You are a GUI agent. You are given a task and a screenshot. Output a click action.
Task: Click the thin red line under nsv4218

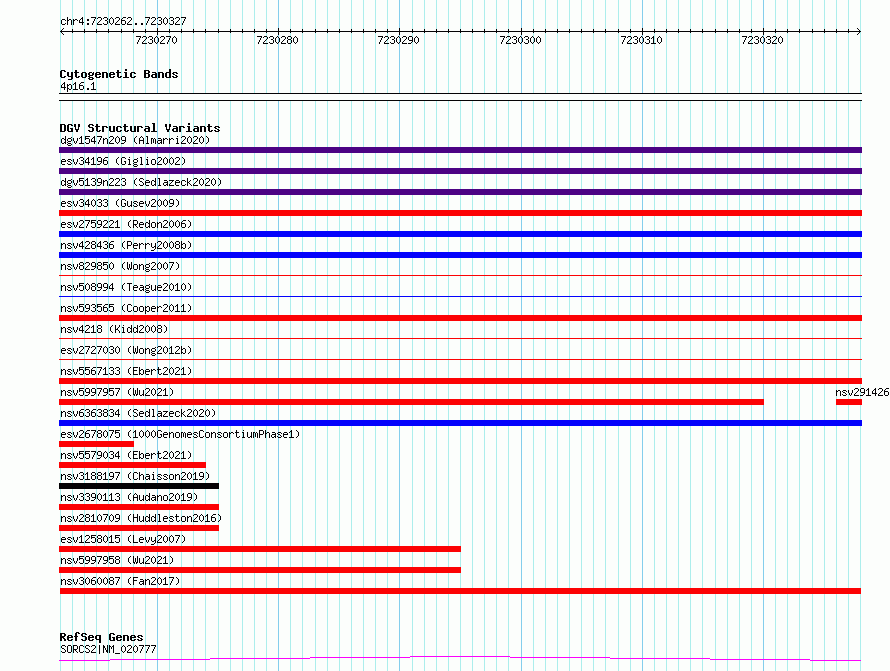(x=460, y=338)
